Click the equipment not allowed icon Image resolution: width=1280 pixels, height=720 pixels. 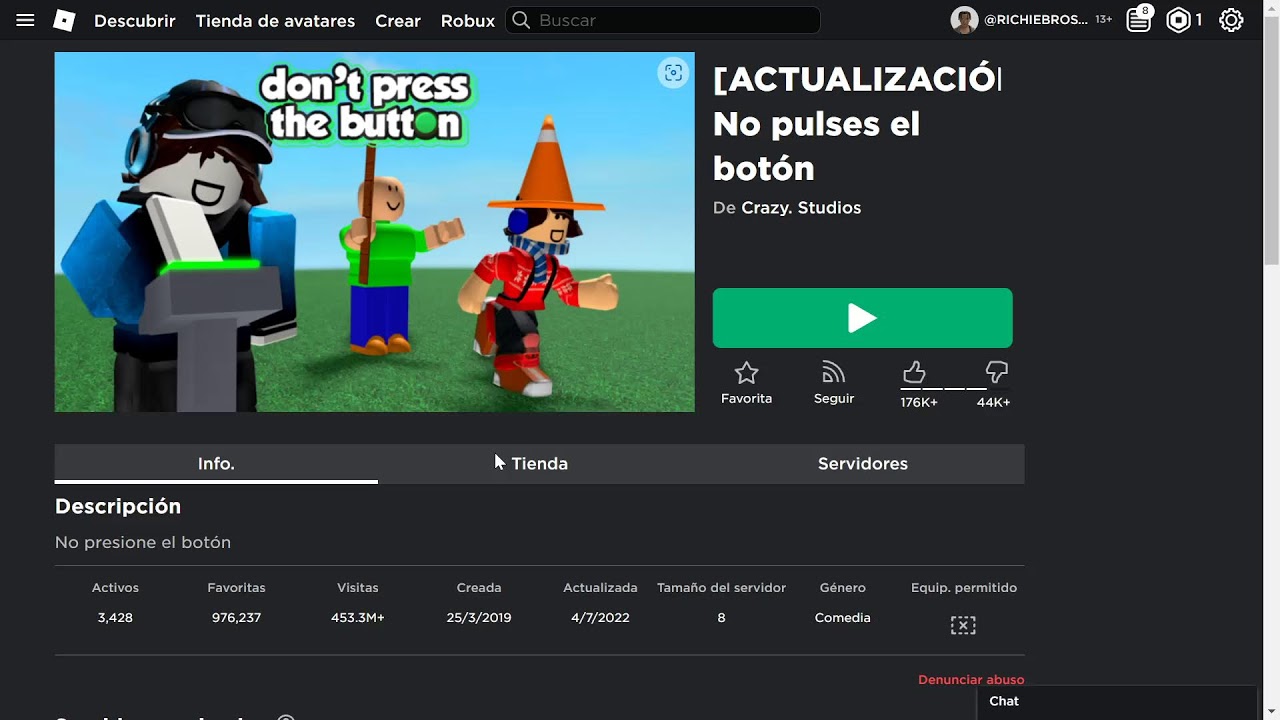coord(963,626)
